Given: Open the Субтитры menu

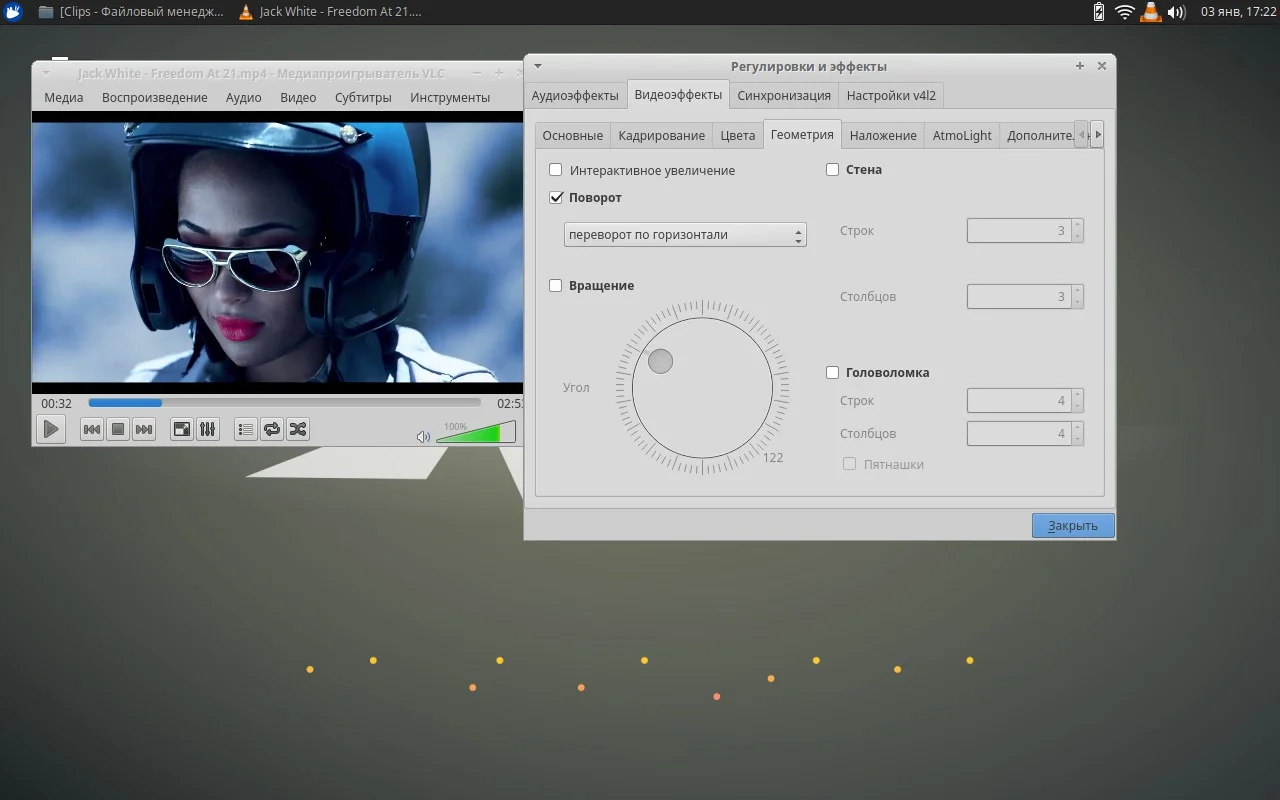Looking at the screenshot, I should coord(363,97).
